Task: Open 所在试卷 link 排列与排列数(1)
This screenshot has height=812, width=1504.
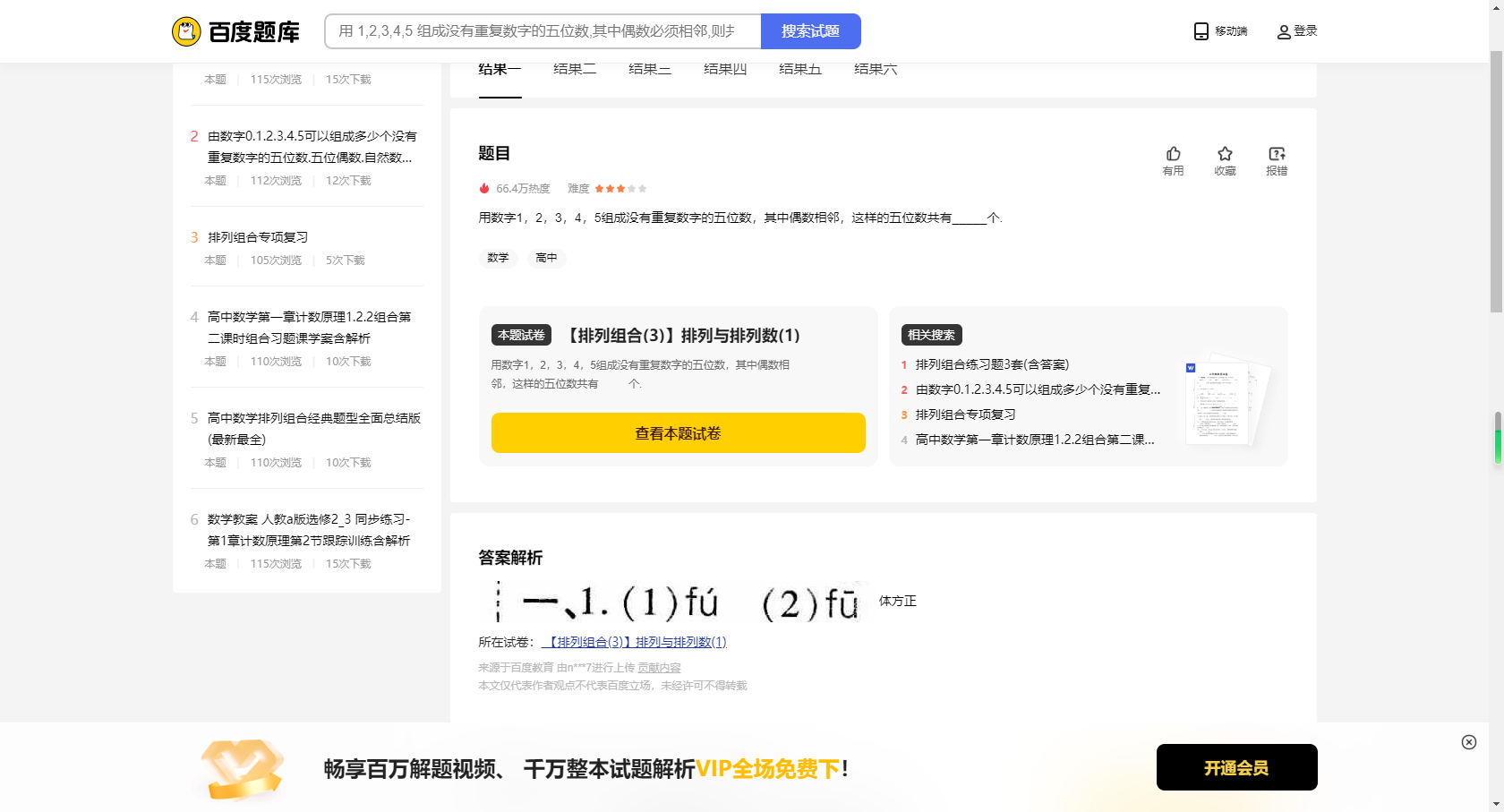Action: pyautogui.click(x=634, y=642)
